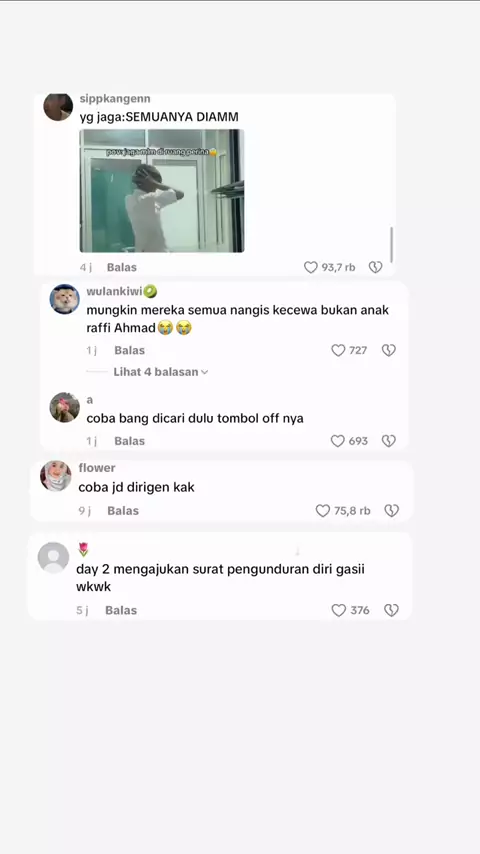The width and height of the screenshot is (480, 854).
Task: Reply to wulankiwi's comment with Balas
Action: tap(130, 350)
